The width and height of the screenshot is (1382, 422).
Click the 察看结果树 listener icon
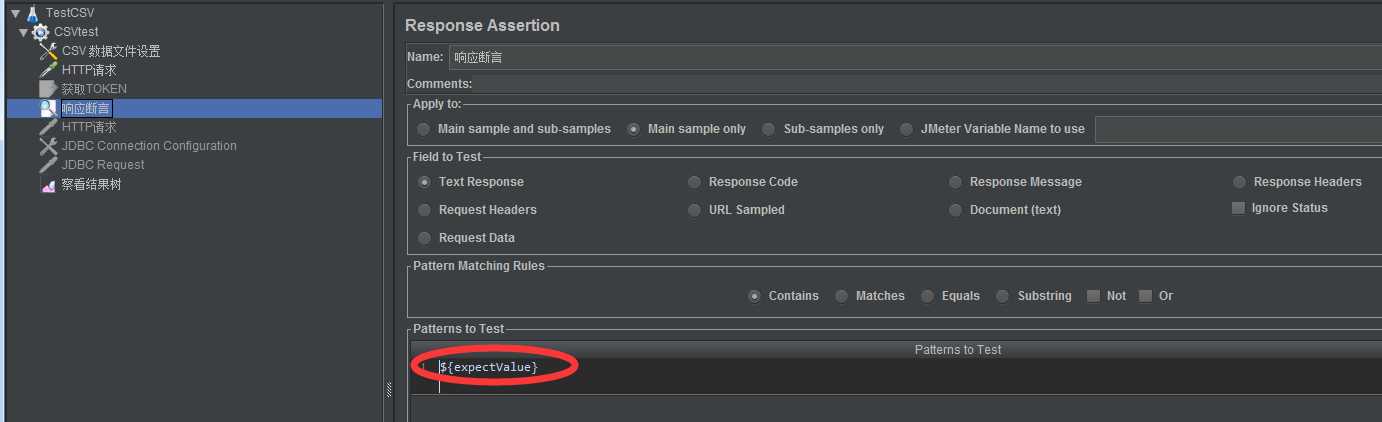[48, 184]
